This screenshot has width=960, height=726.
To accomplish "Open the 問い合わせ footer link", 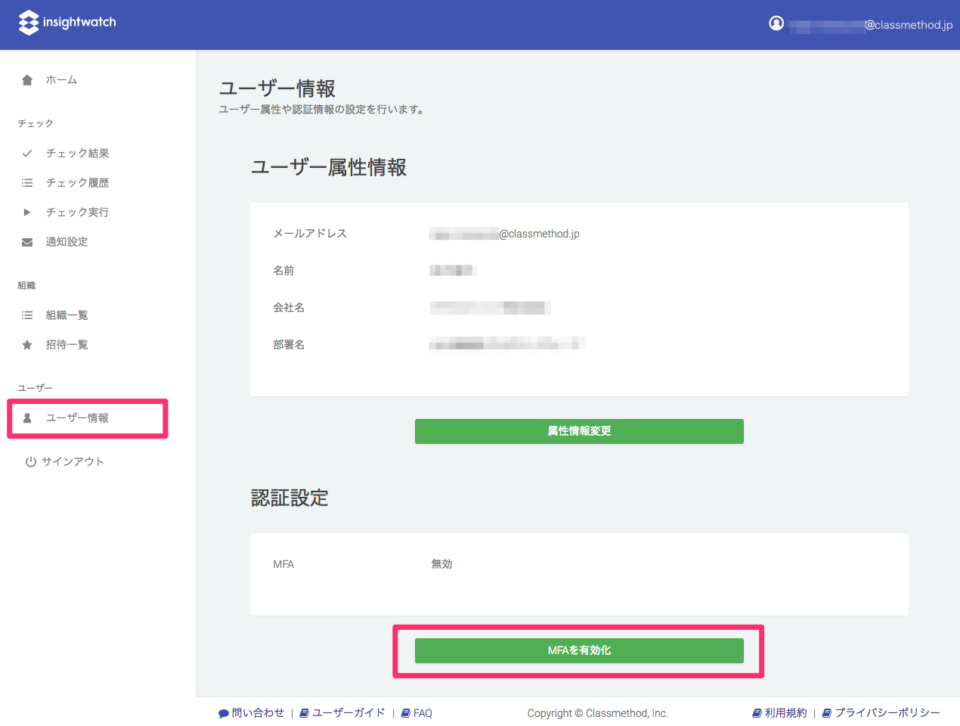I will click(257, 713).
